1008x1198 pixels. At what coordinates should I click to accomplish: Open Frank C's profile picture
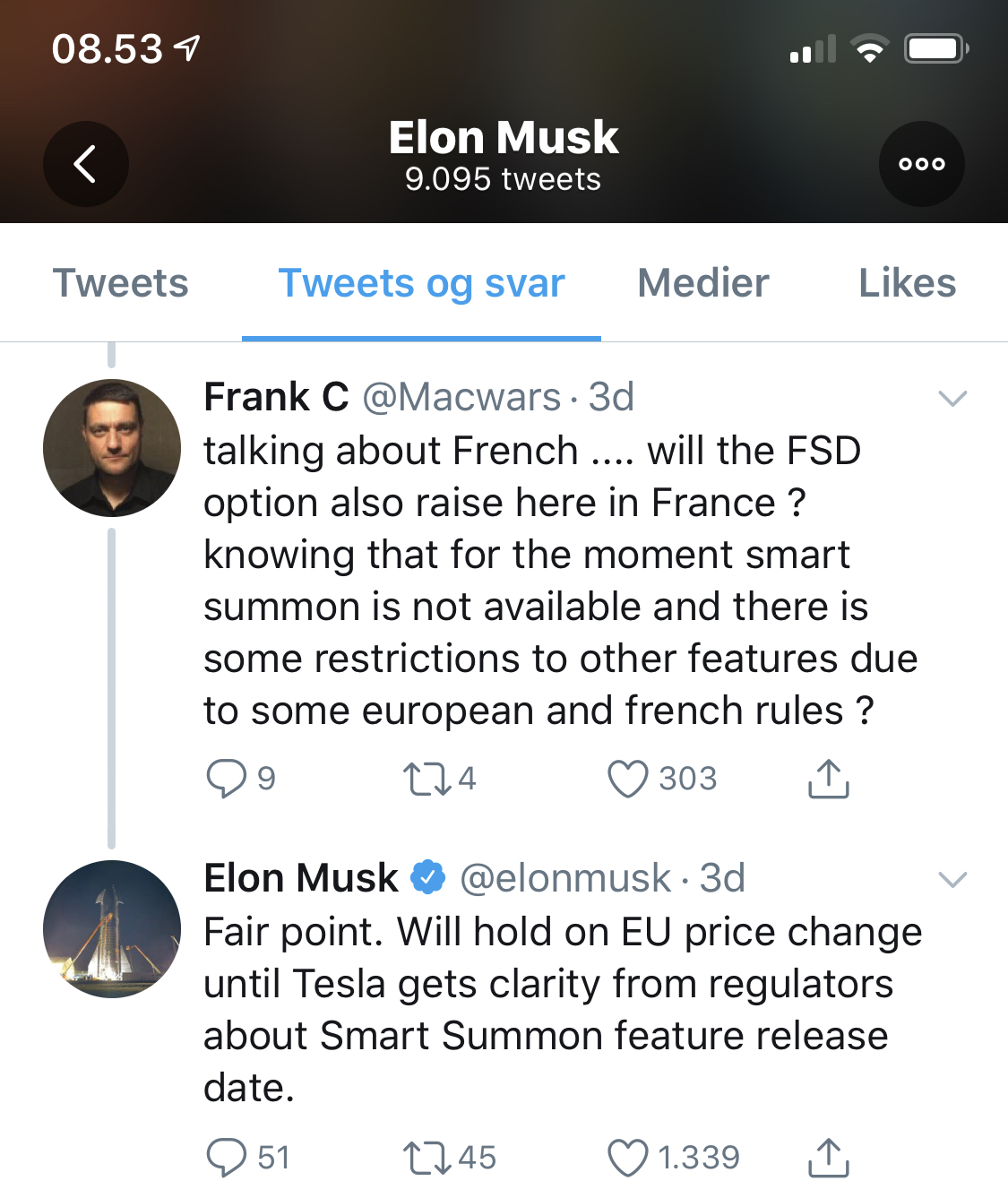click(x=112, y=448)
